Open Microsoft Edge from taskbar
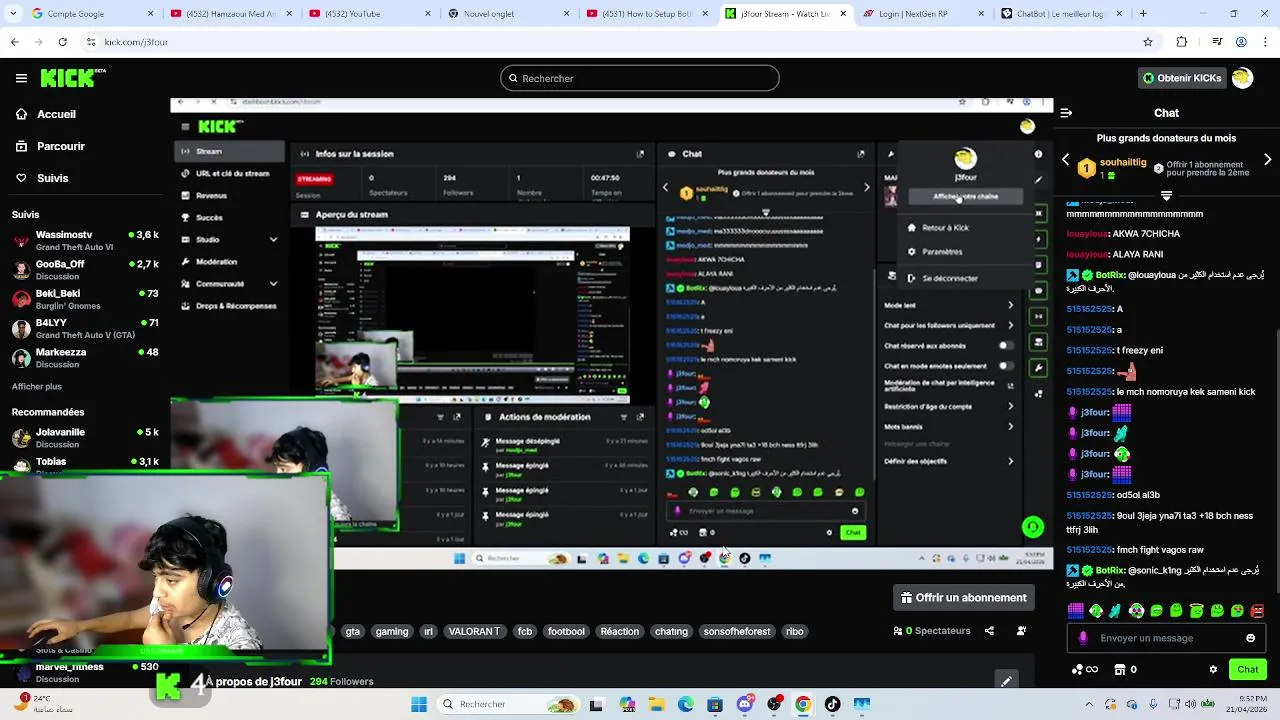The height and width of the screenshot is (720, 1280). (x=685, y=704)
